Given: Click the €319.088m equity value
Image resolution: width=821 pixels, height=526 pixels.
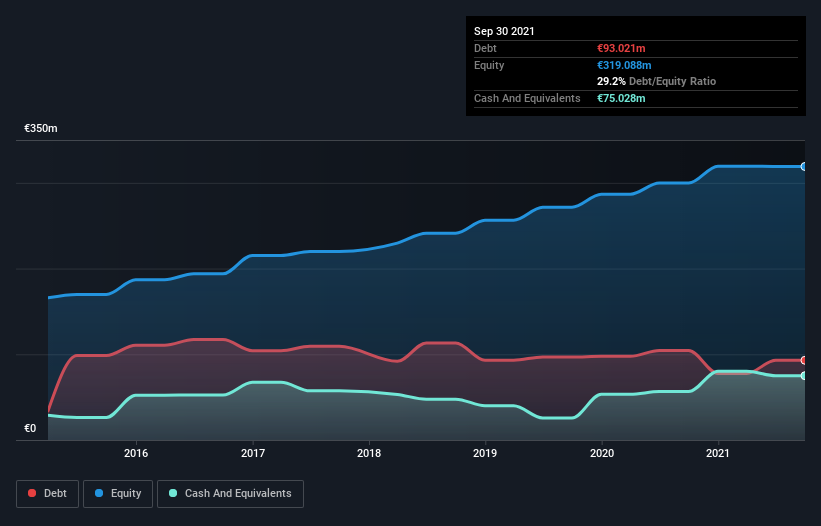Looking at the screenshot, I should 624,65.
